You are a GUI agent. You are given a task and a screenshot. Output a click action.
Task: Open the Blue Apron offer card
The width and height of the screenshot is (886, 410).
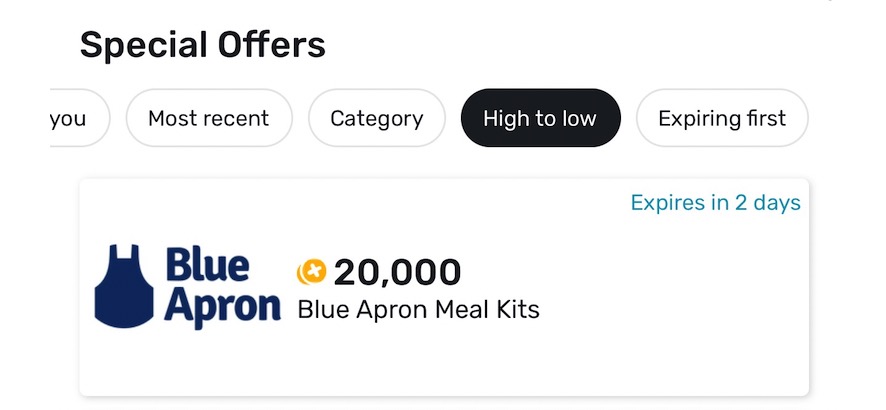pyautogui.click(x=444, y=287)
